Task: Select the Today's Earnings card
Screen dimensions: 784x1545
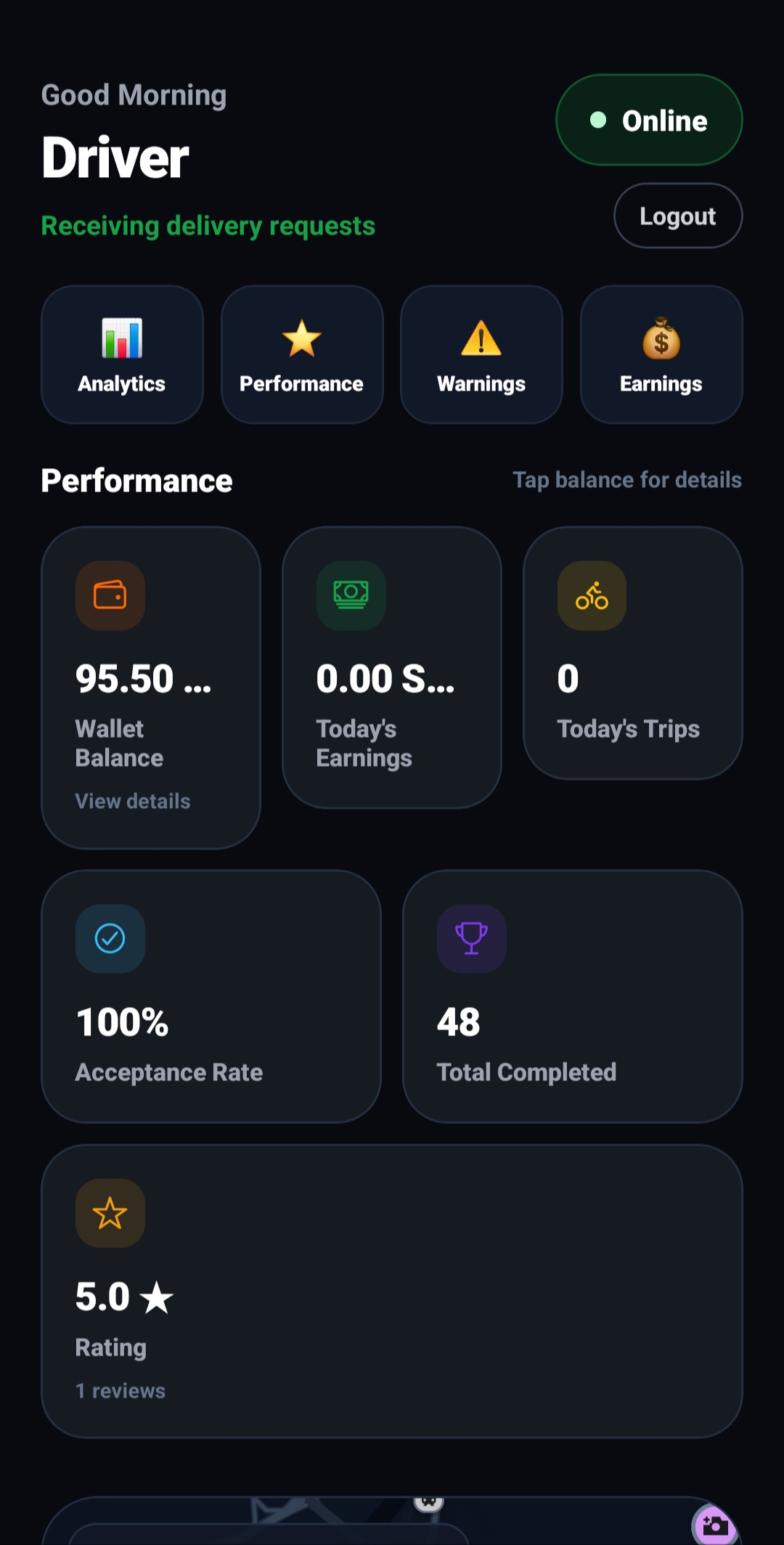Action: pos(392,667)
